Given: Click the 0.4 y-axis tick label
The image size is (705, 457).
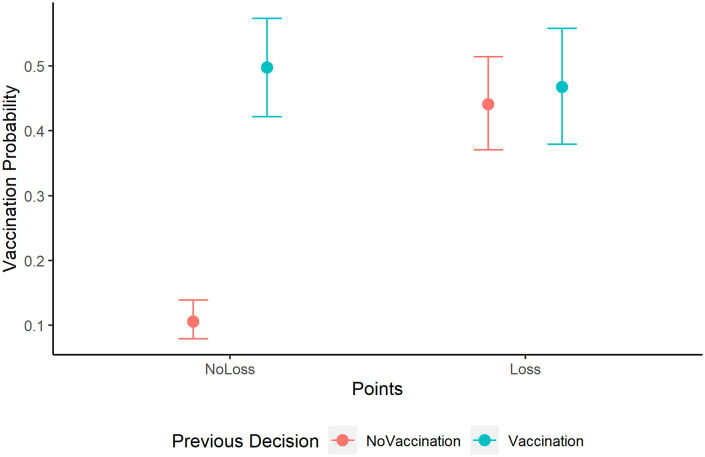Looking at the screenshot, I should click(x=34, y=131).
